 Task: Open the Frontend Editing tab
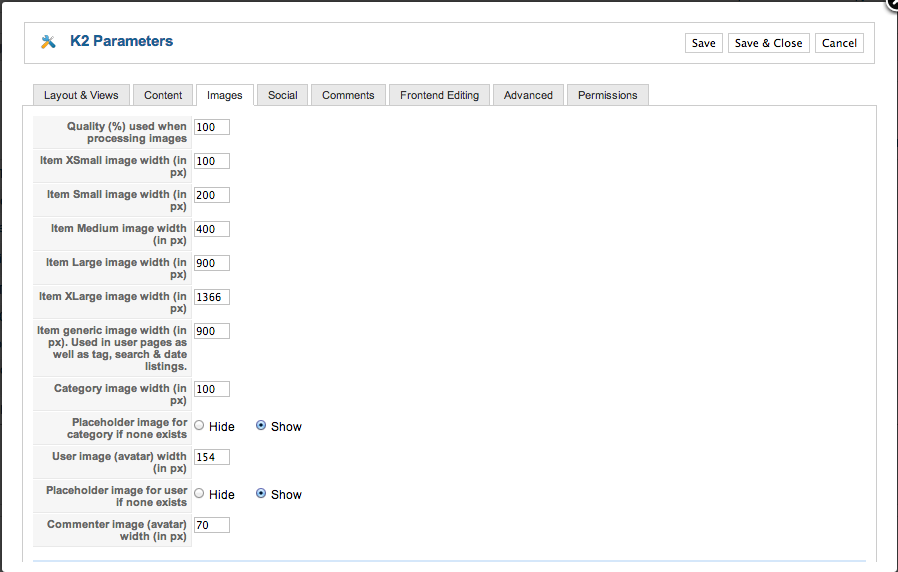pyautogui.click(x=439, y=95)
